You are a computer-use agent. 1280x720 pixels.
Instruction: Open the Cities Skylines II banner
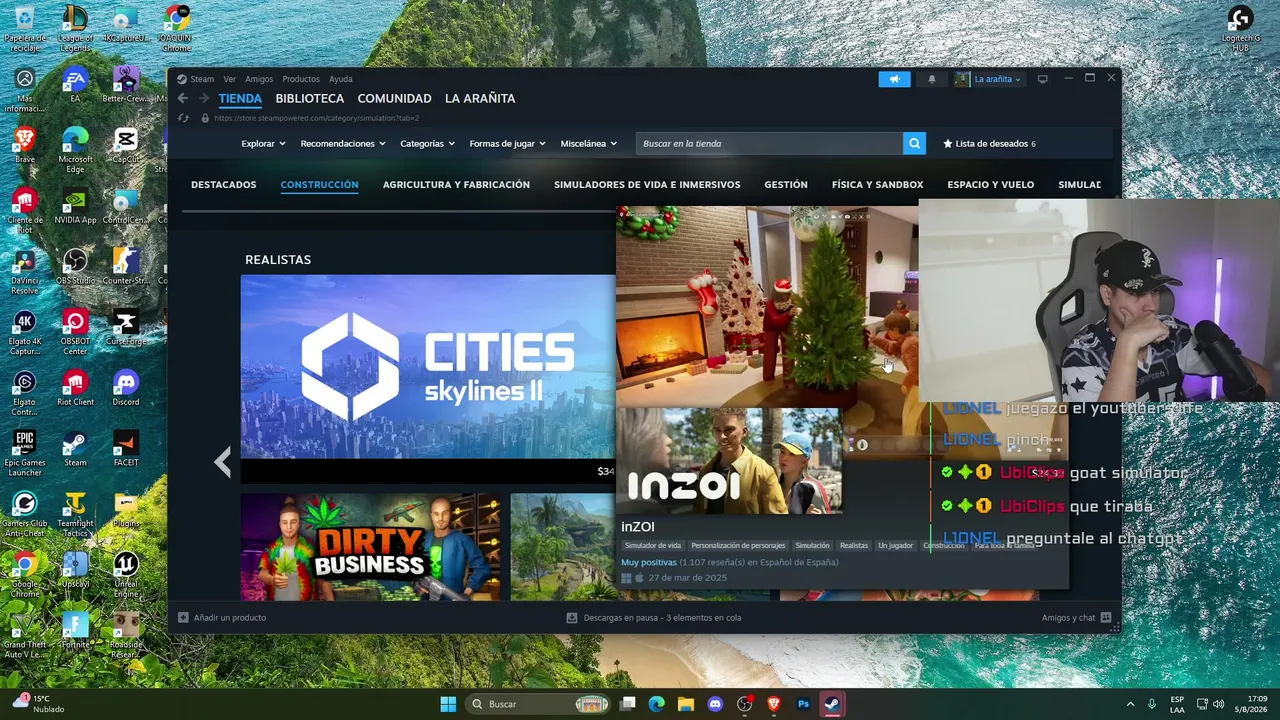428,366
